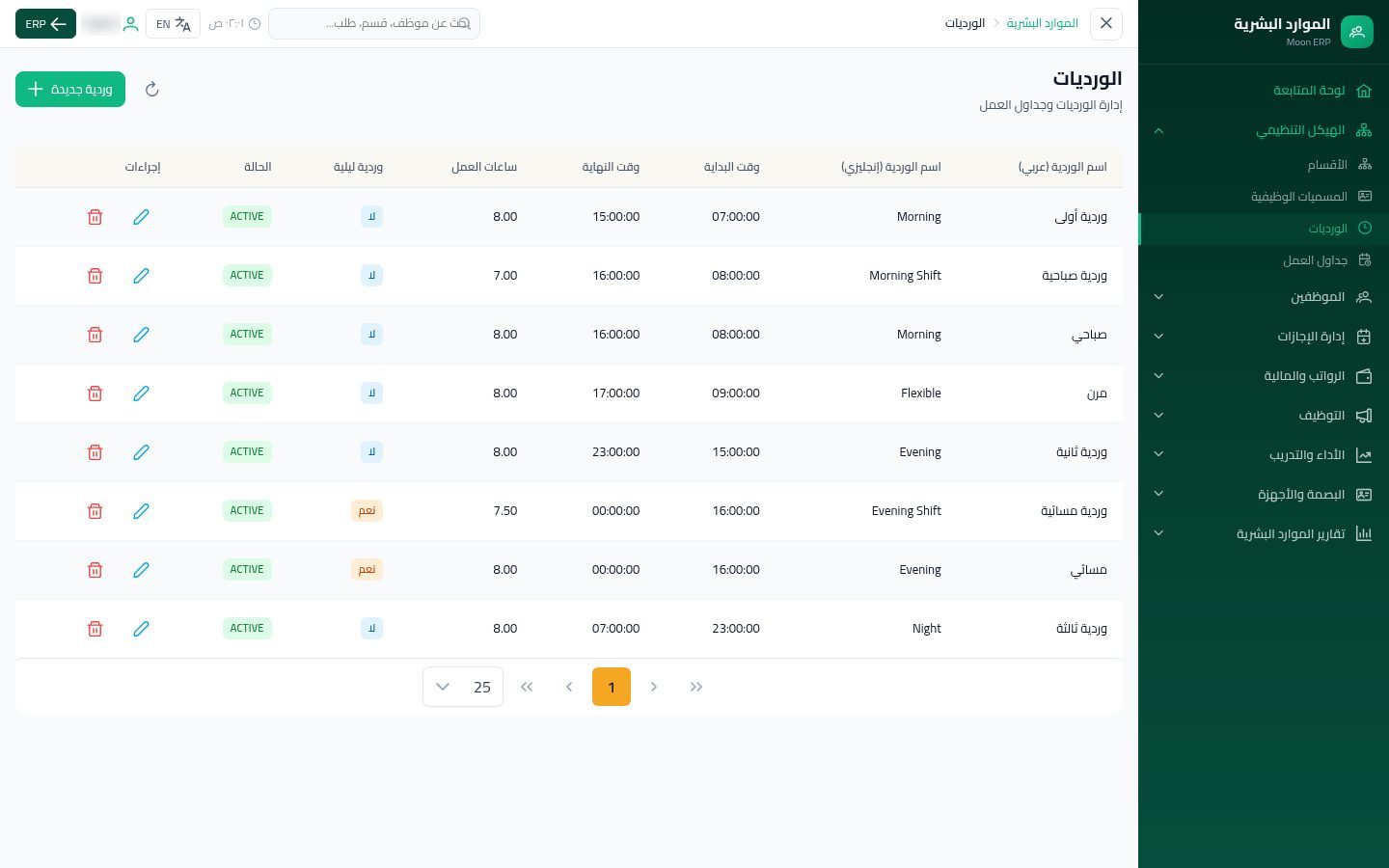Open المسميات الوظيفية job titles
The image size is (1389, 868).
pos(1264,197)
